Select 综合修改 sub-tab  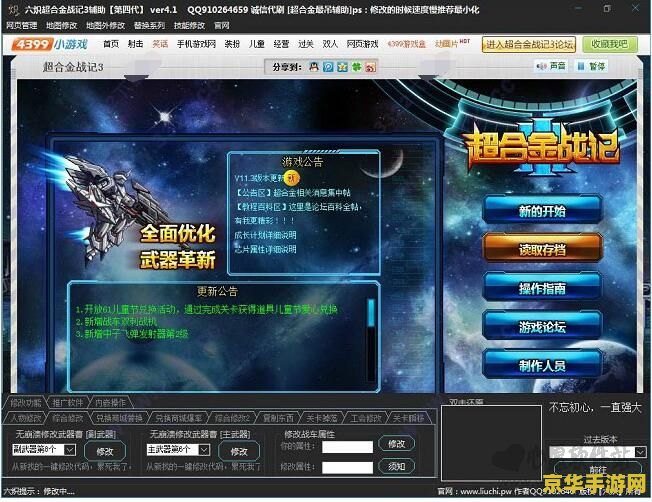(x=68, y=418)
